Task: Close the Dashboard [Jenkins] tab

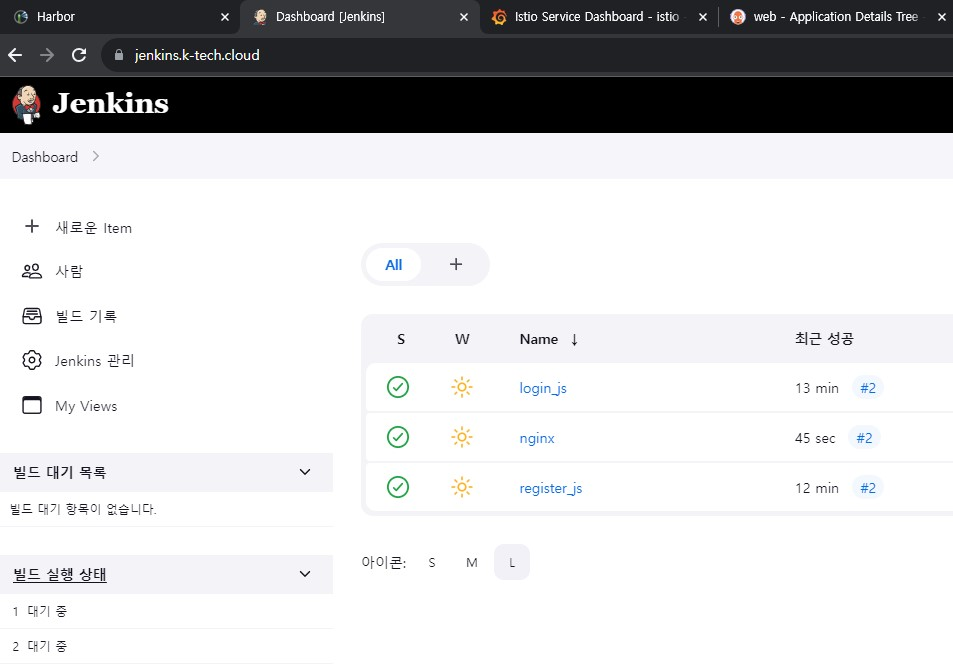Action: tap(464, 17)
